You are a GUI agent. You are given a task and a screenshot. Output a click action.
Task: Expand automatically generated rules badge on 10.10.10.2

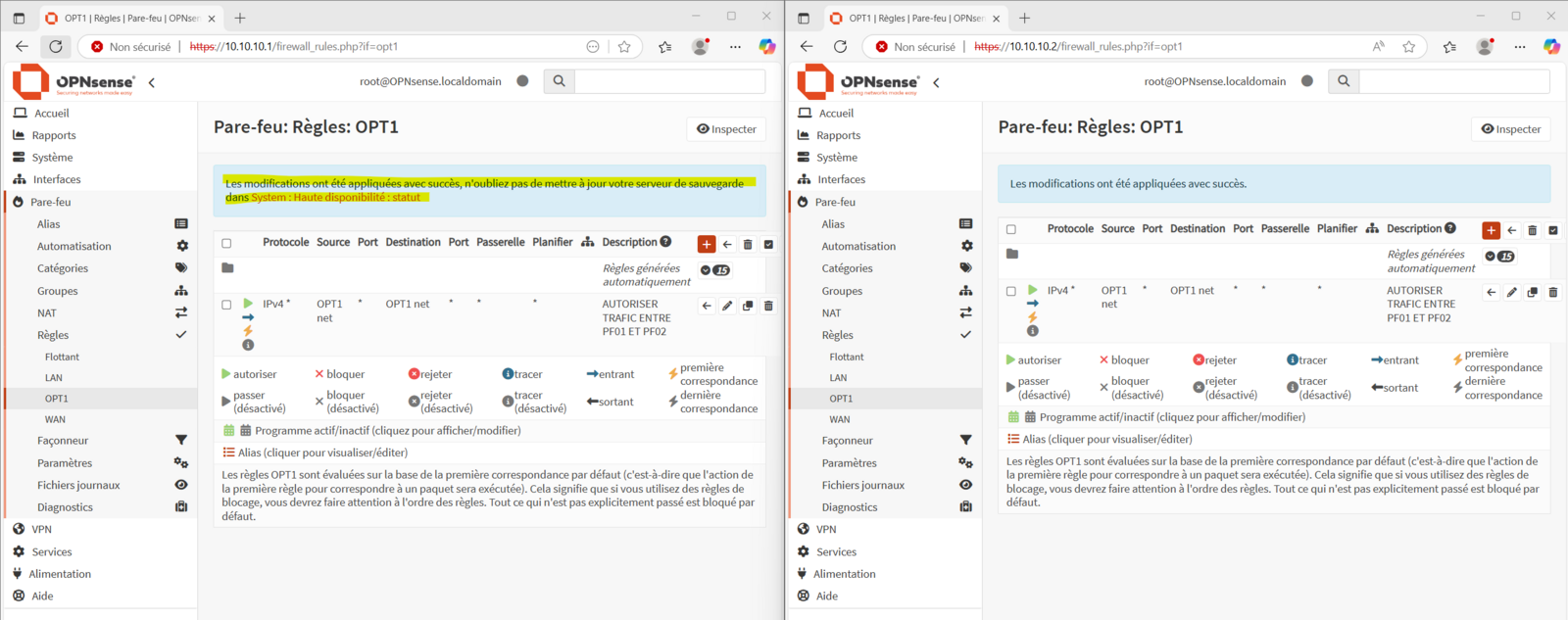[1499, 257]
